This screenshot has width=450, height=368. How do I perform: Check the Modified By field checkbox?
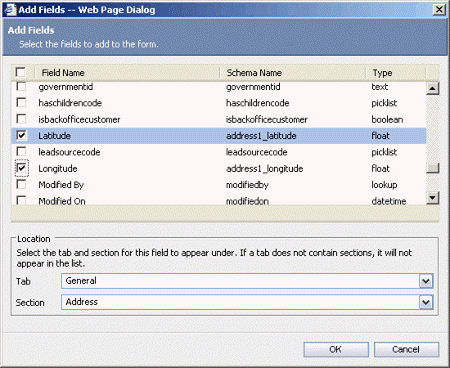(x=21, y=184)
